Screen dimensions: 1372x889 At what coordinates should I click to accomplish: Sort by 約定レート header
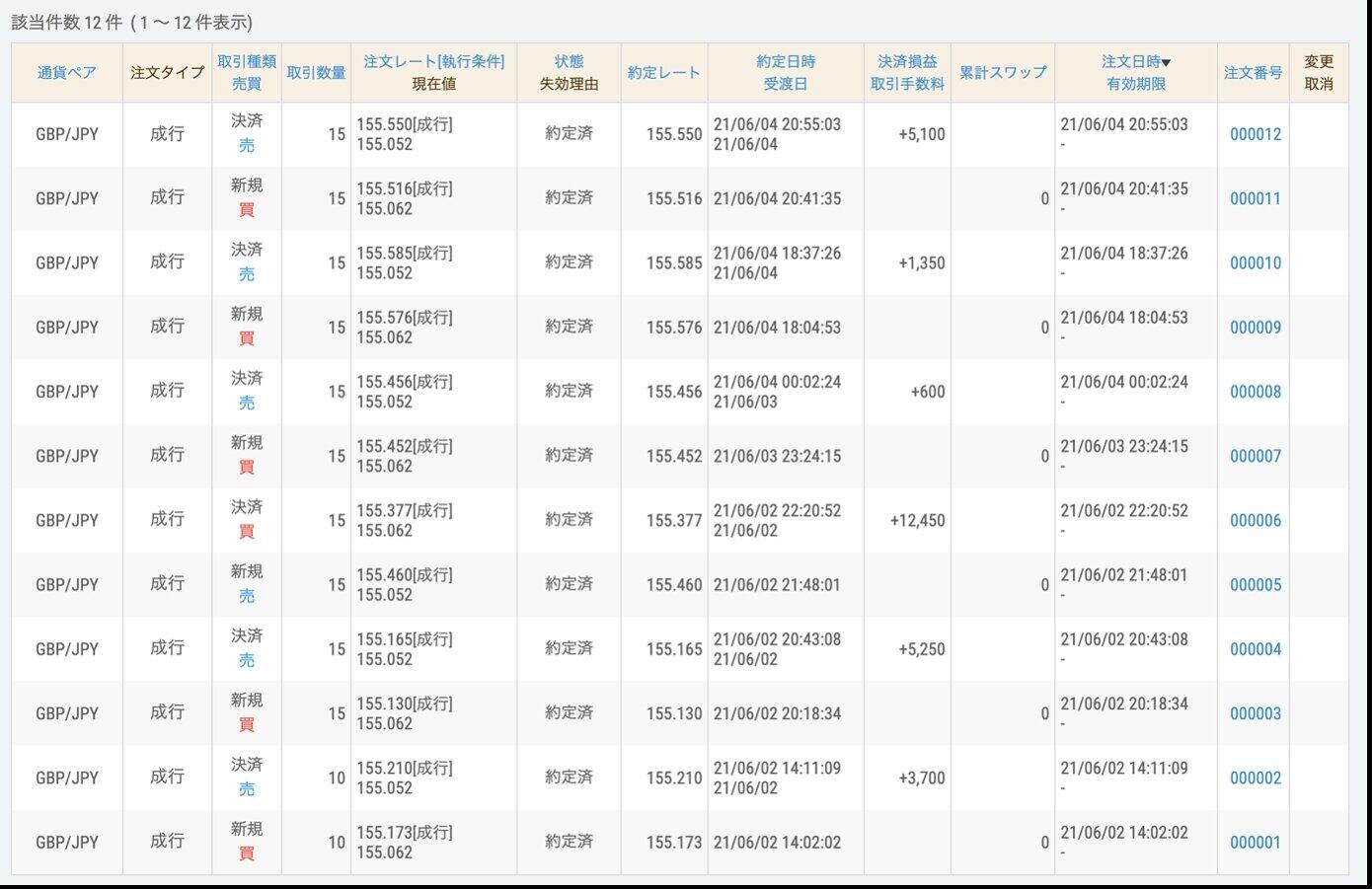click(663, 72)
